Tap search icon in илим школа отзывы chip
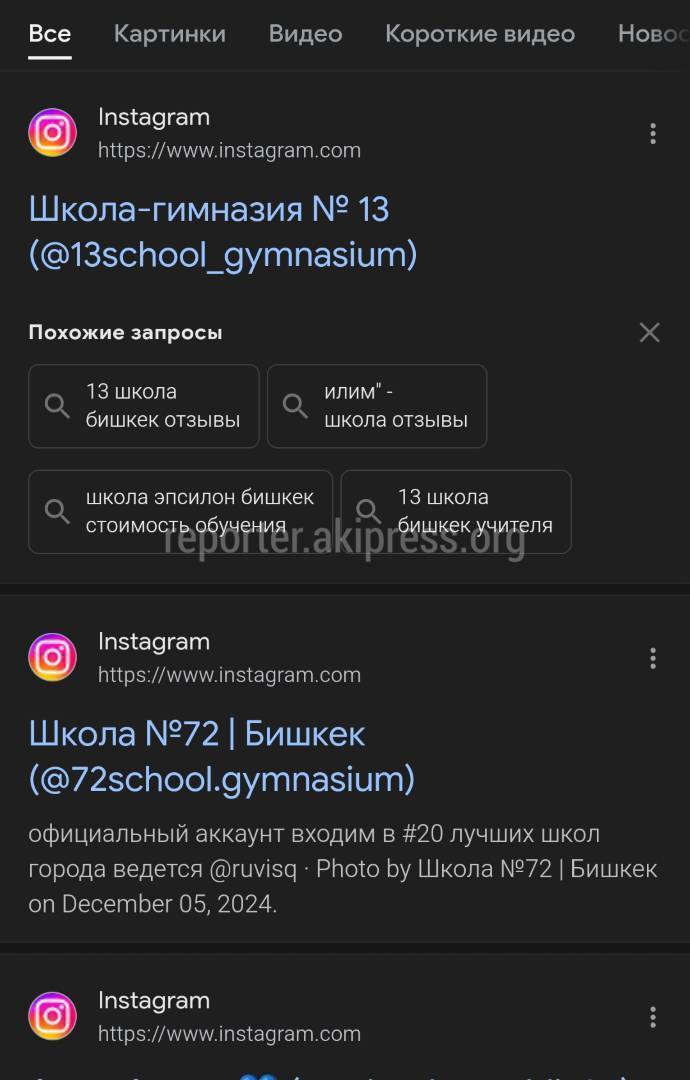The width and height of the screenshot is (690, 1080). coord(295,406)
